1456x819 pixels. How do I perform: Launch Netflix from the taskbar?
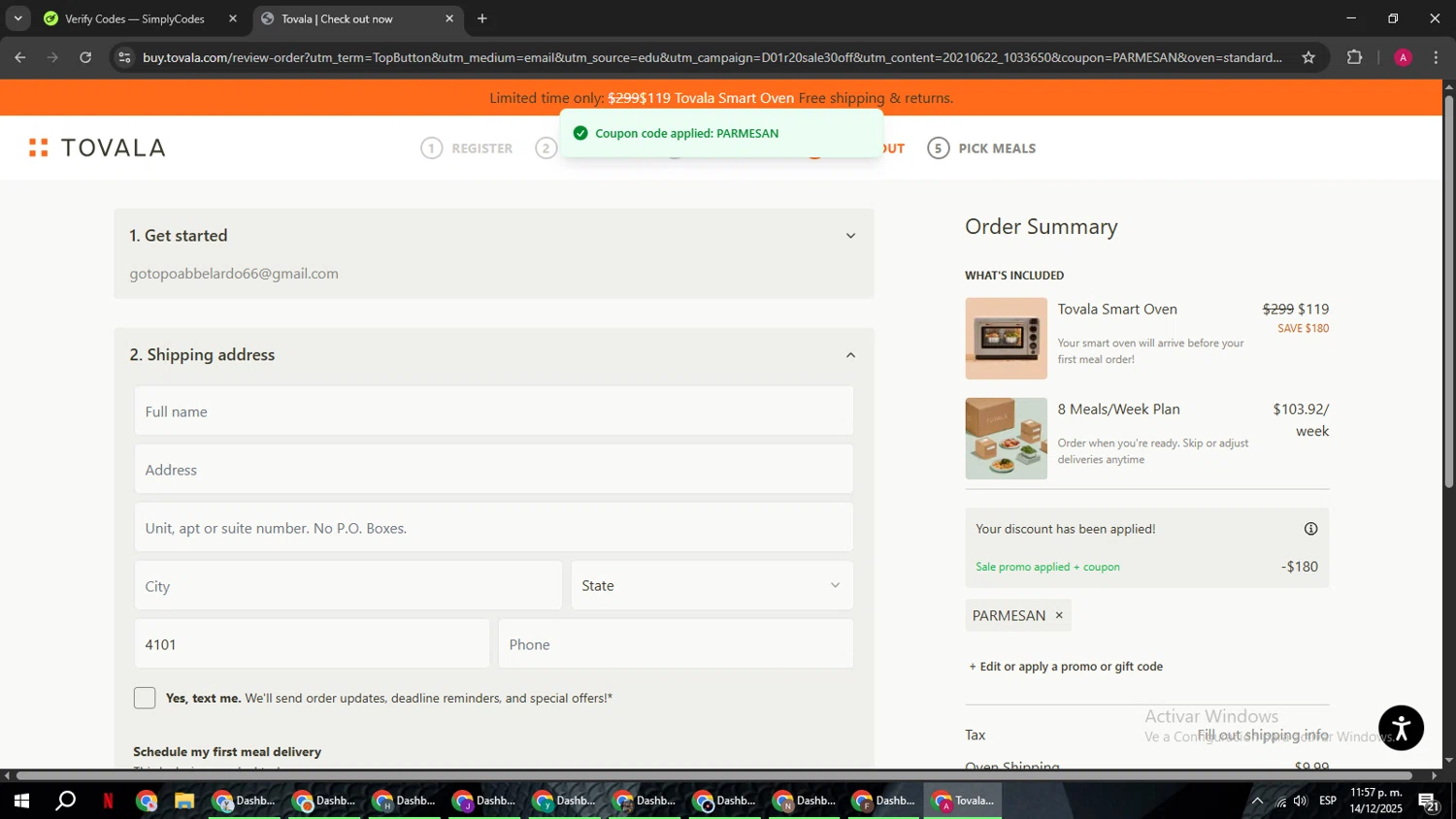click(x=108, y=801)
